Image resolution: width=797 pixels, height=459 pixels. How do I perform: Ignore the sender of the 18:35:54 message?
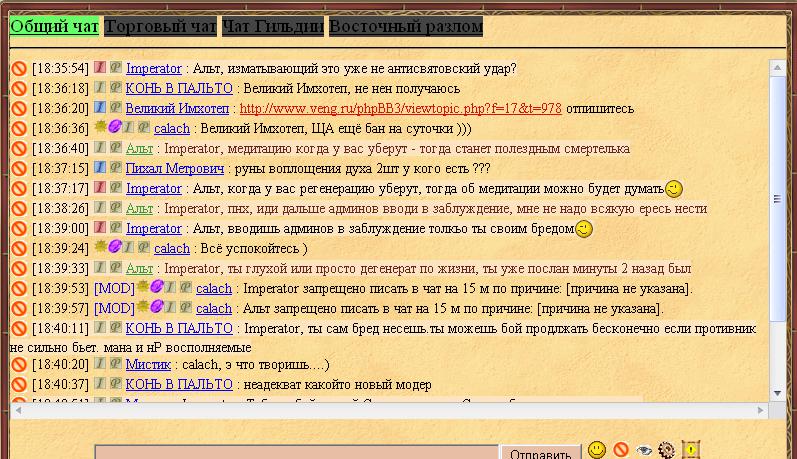click(x=19, y=69)
